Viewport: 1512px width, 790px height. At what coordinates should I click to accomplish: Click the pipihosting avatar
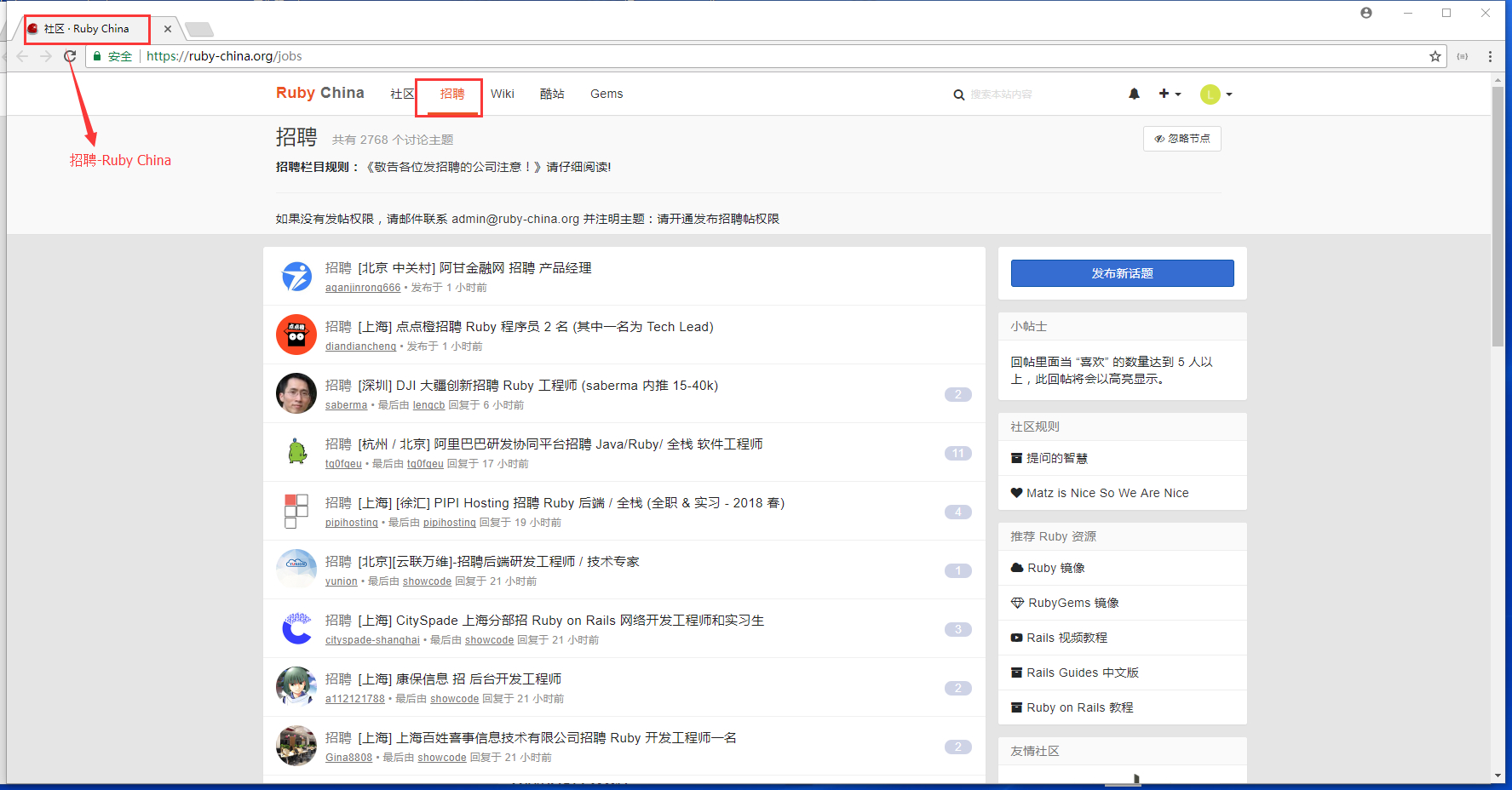click(296, 511)
